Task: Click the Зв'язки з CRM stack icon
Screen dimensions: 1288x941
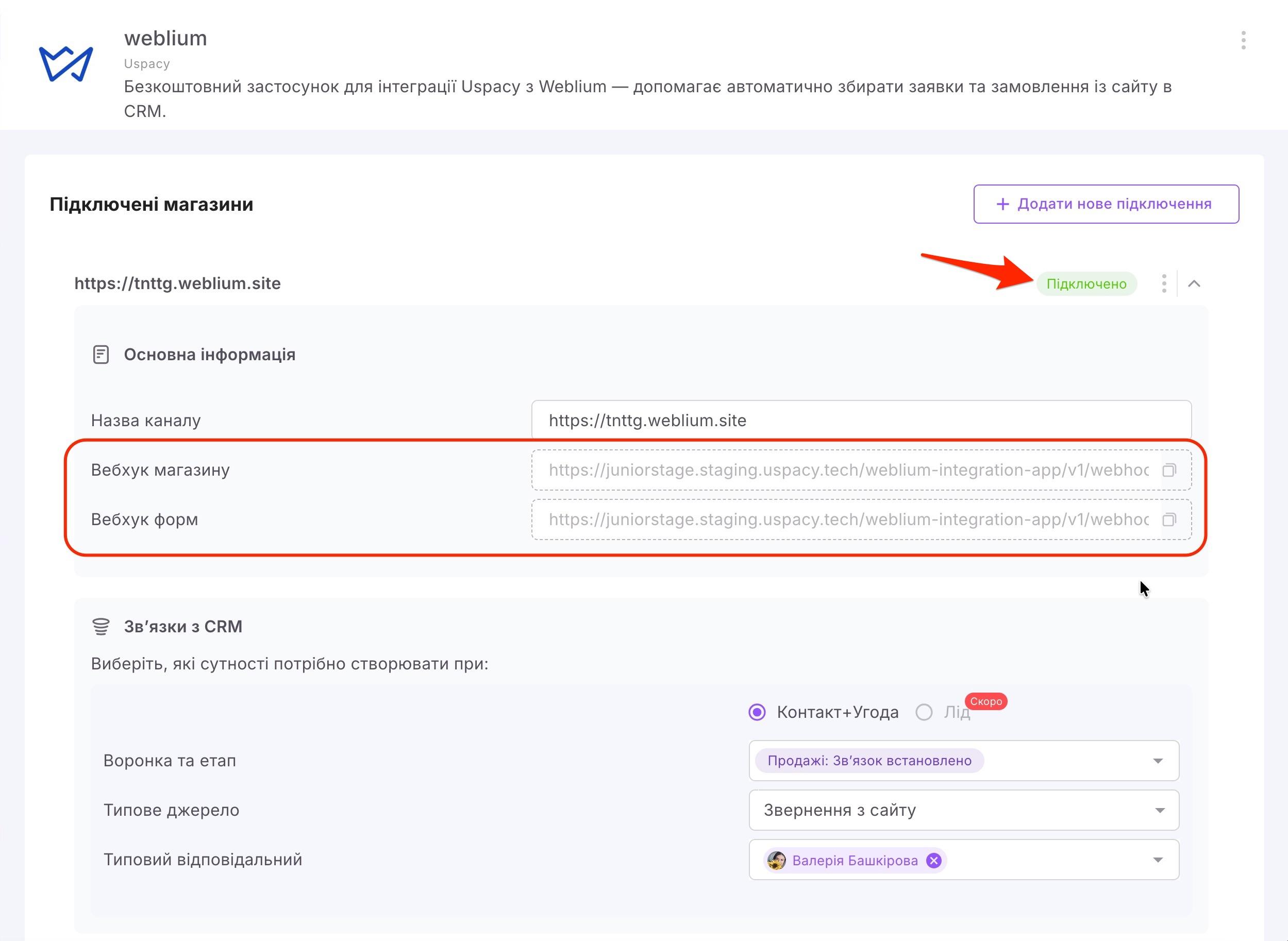Action: point(101,626)
